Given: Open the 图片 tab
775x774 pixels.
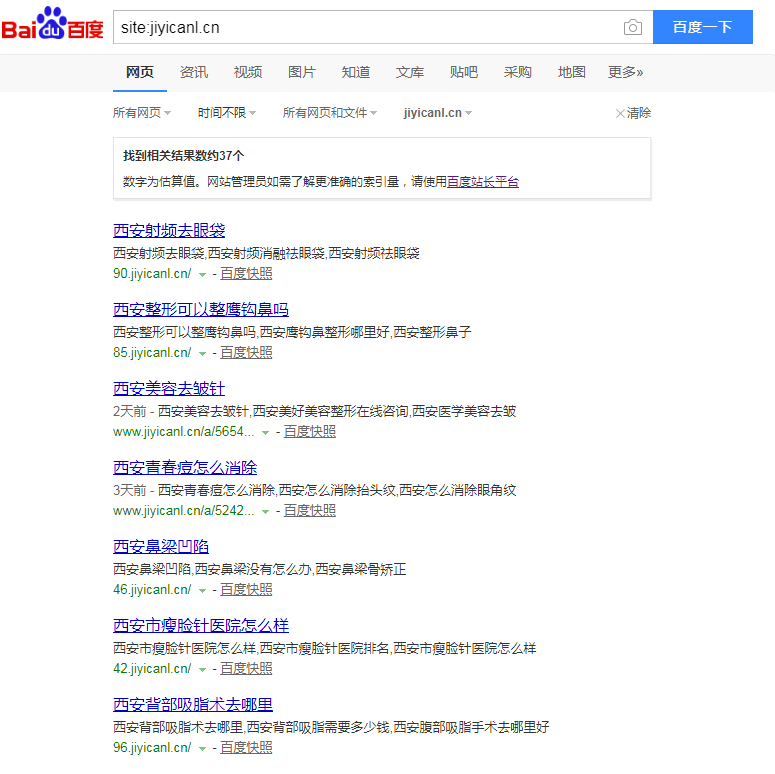Looking at the screenshot, I should coord(301,72).
